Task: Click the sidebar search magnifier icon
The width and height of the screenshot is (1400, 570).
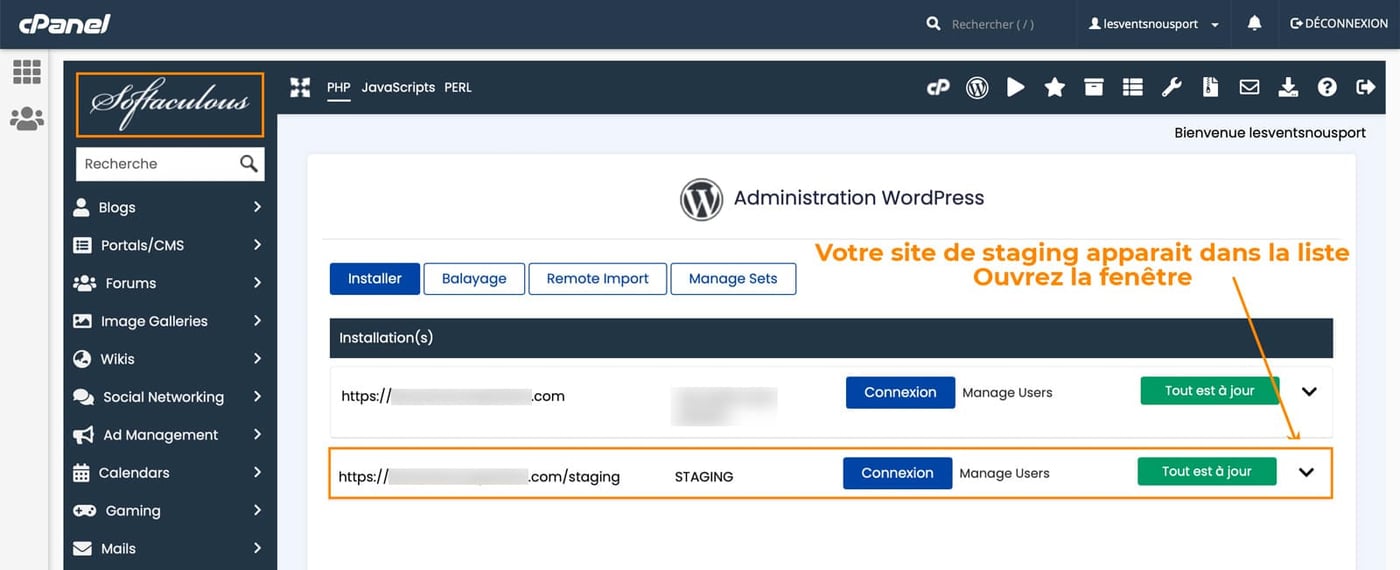Action: [x=249, y=164]
